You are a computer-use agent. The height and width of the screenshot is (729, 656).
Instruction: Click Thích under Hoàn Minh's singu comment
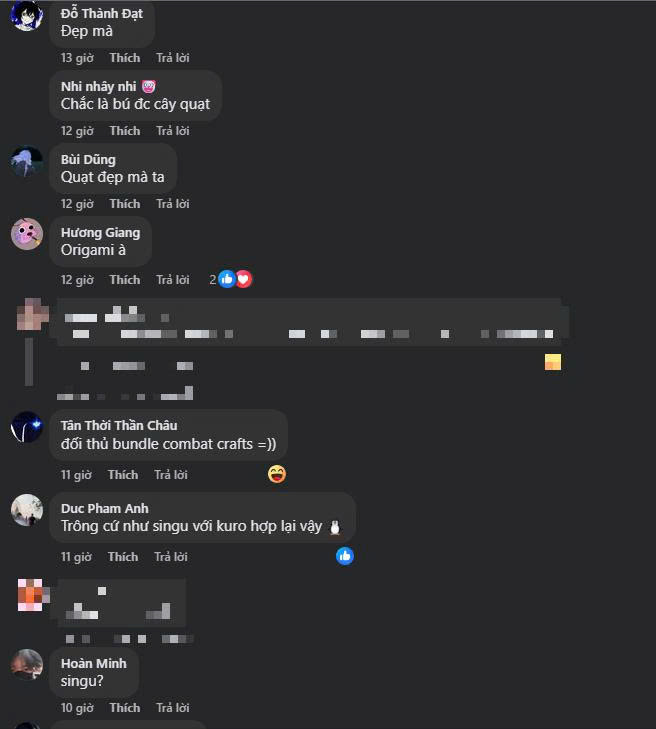click(125, 708)
